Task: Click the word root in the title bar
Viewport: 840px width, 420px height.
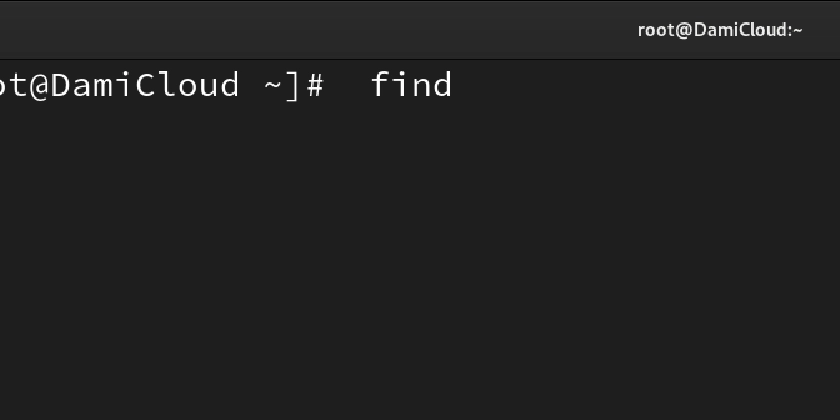Action: (655, 30)
